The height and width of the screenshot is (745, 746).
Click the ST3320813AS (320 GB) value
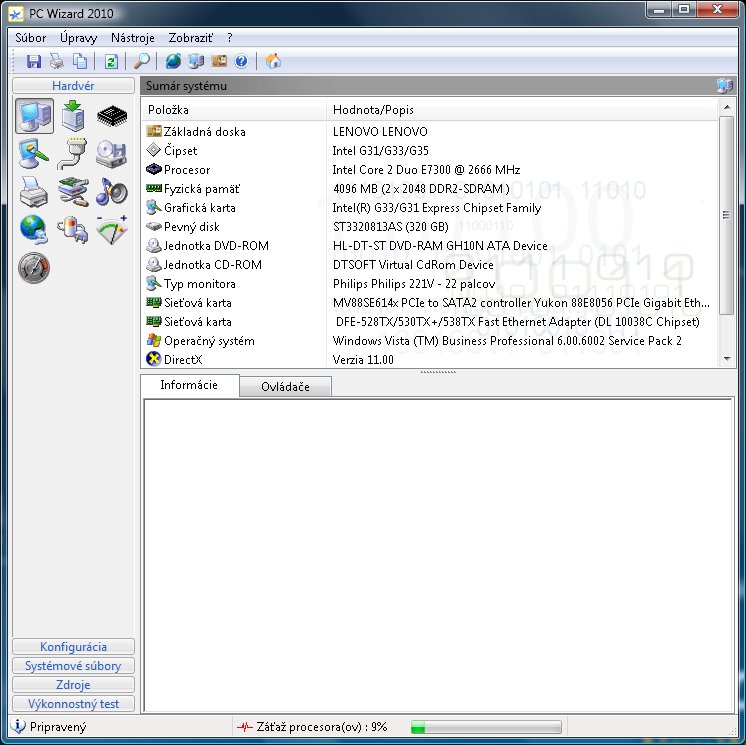click(391, 227)
